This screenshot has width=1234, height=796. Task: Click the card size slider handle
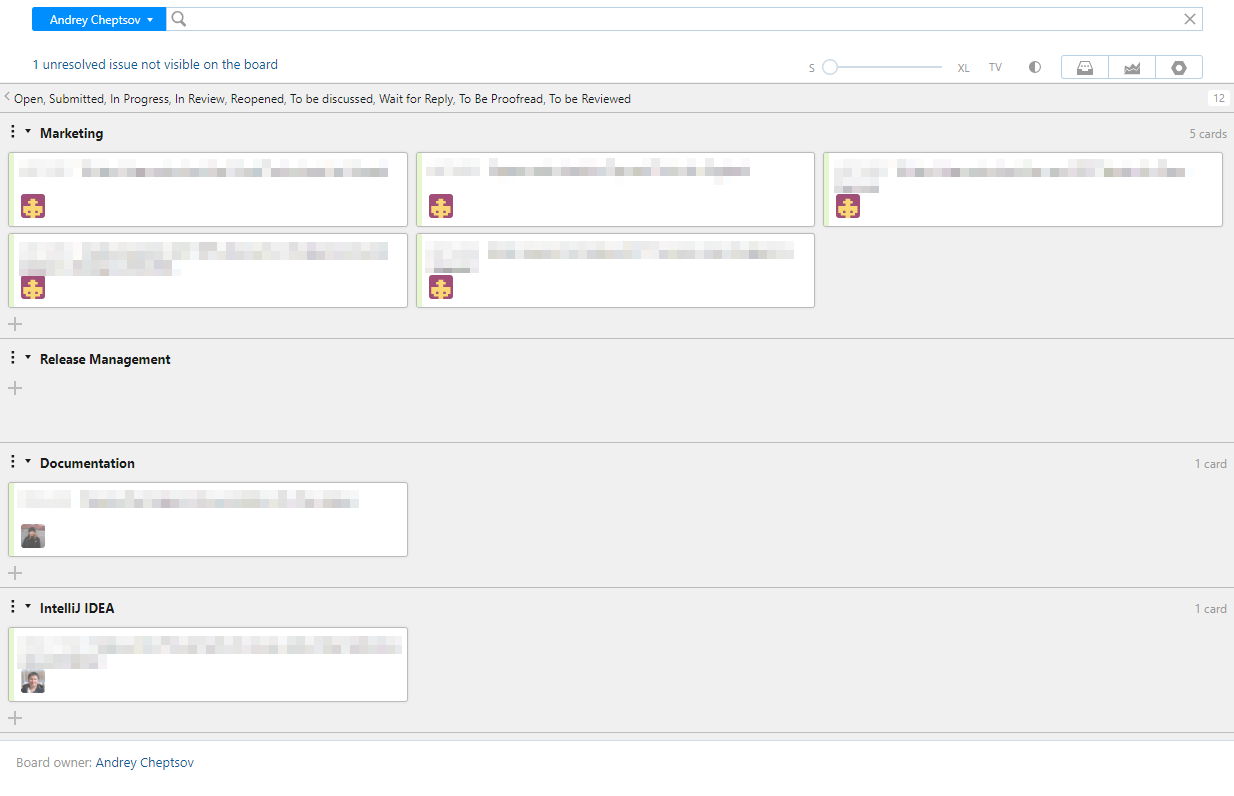[830, 67]
